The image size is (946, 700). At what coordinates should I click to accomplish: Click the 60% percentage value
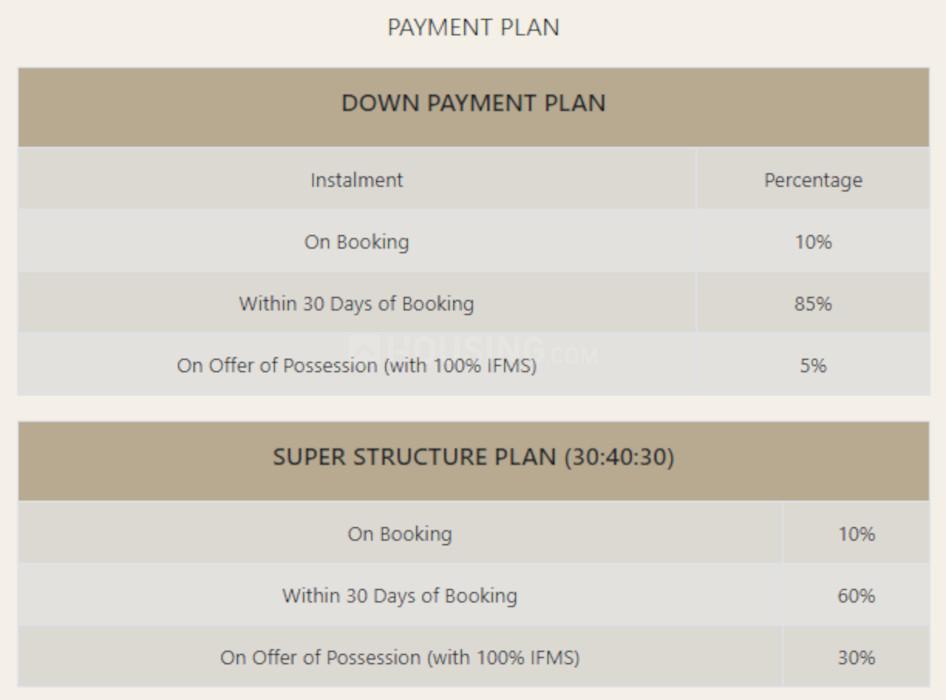856,596
